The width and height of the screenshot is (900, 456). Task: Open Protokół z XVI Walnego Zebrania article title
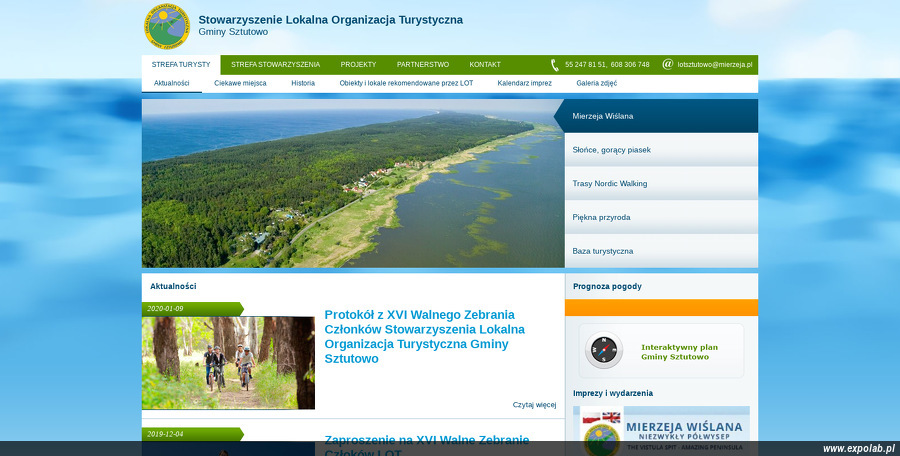click(425, 337)
